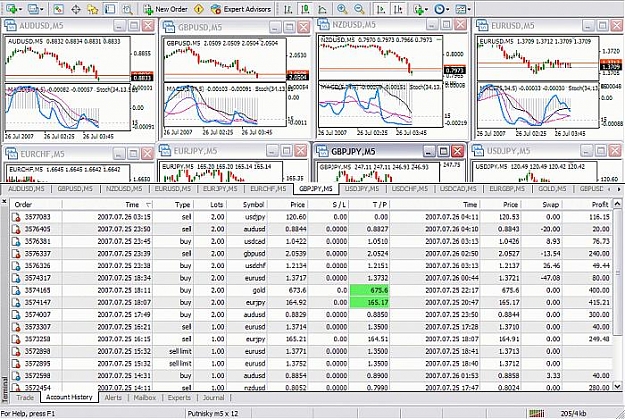The width and height of the screenshot is (625, 419).
Task: Open the Data Window crosshair icon
Action: (76, 9)
